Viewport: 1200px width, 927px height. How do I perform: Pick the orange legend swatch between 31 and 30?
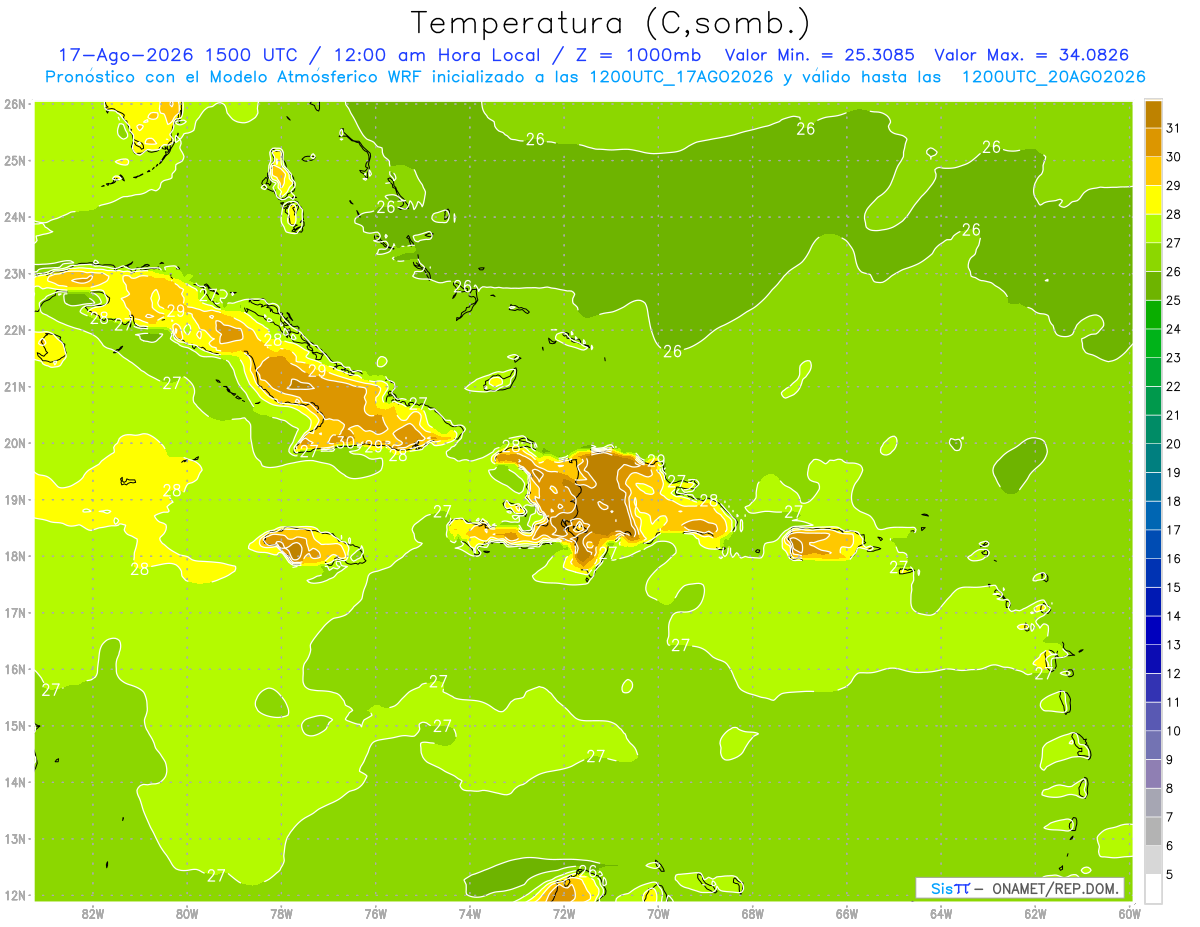click(1153, 142)
